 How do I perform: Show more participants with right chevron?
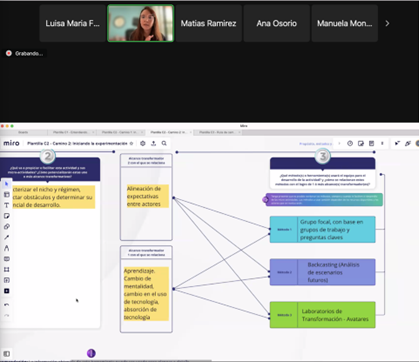(387, 23)
